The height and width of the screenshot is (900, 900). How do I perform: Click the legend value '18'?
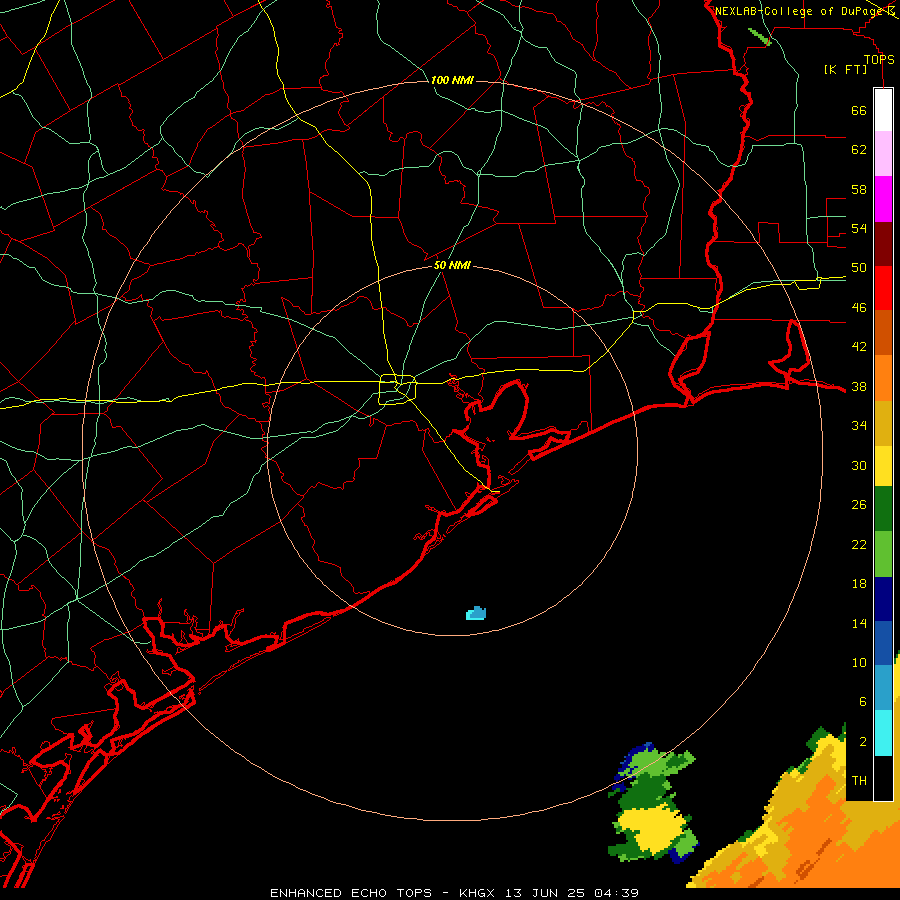pyautogui.click(x=859, y=584)
